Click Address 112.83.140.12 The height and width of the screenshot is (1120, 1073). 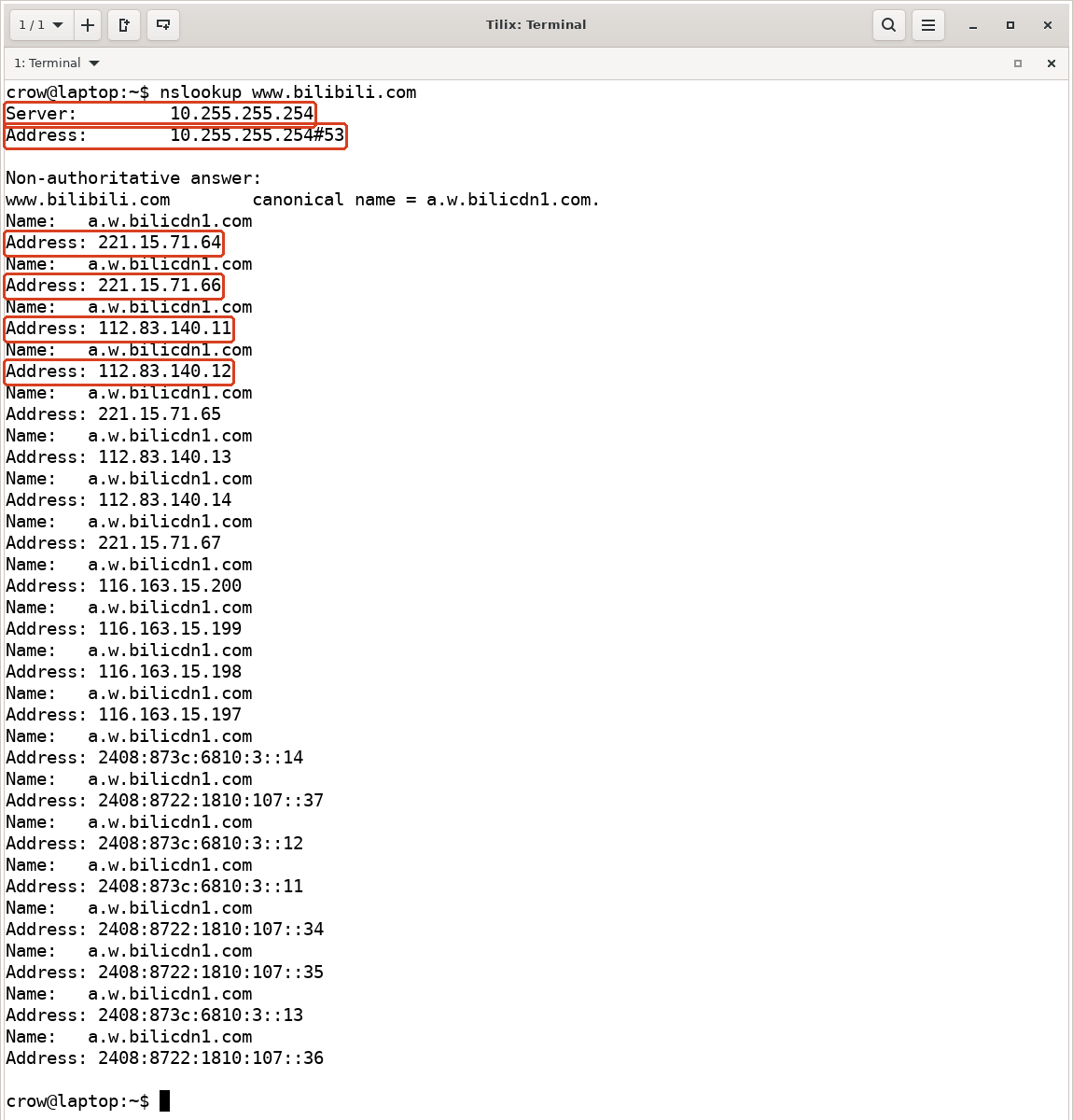(118, 371)
